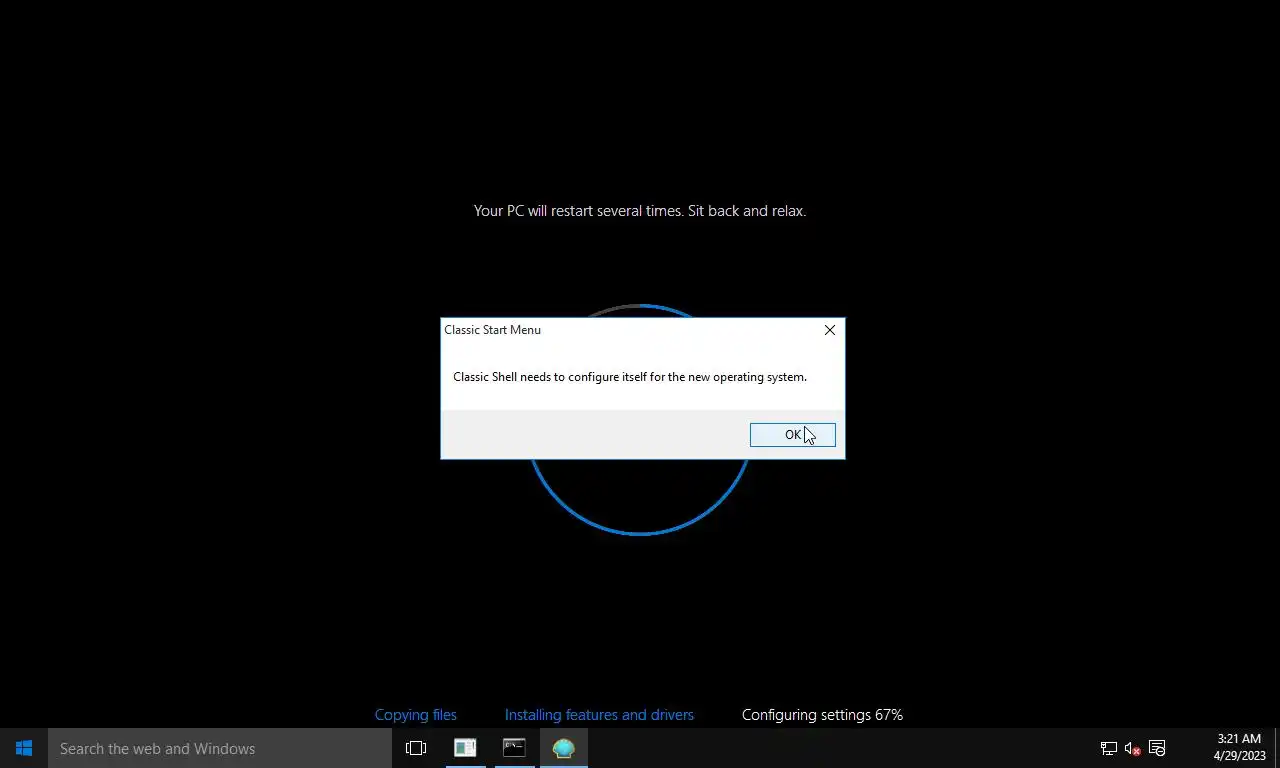This screenshot has height=768, width=1280.
Task: Click 'Configuring settings 67%' label
Action: [x=822, y=715]
